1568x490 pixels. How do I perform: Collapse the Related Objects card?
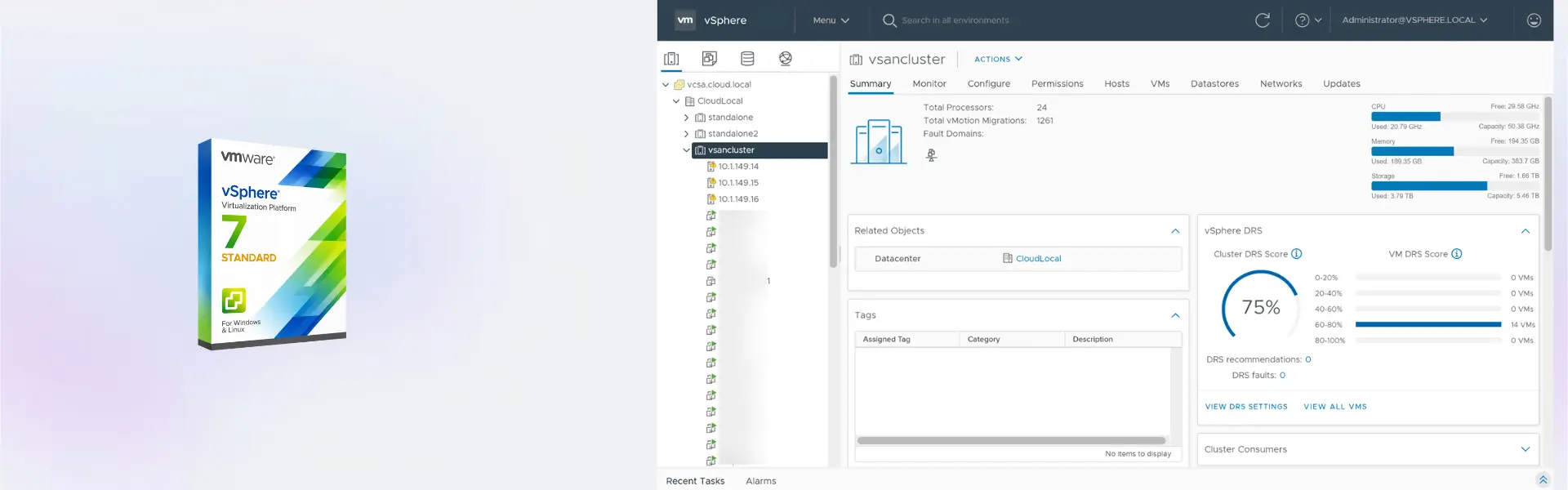coord(1175,231)
